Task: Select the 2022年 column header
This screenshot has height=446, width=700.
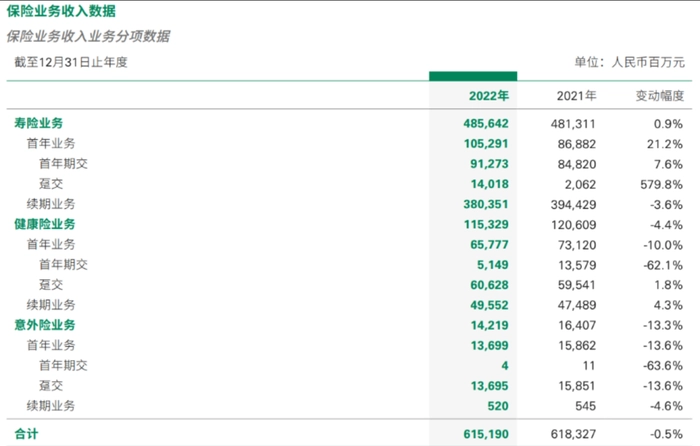Action: tap(489, 97)
